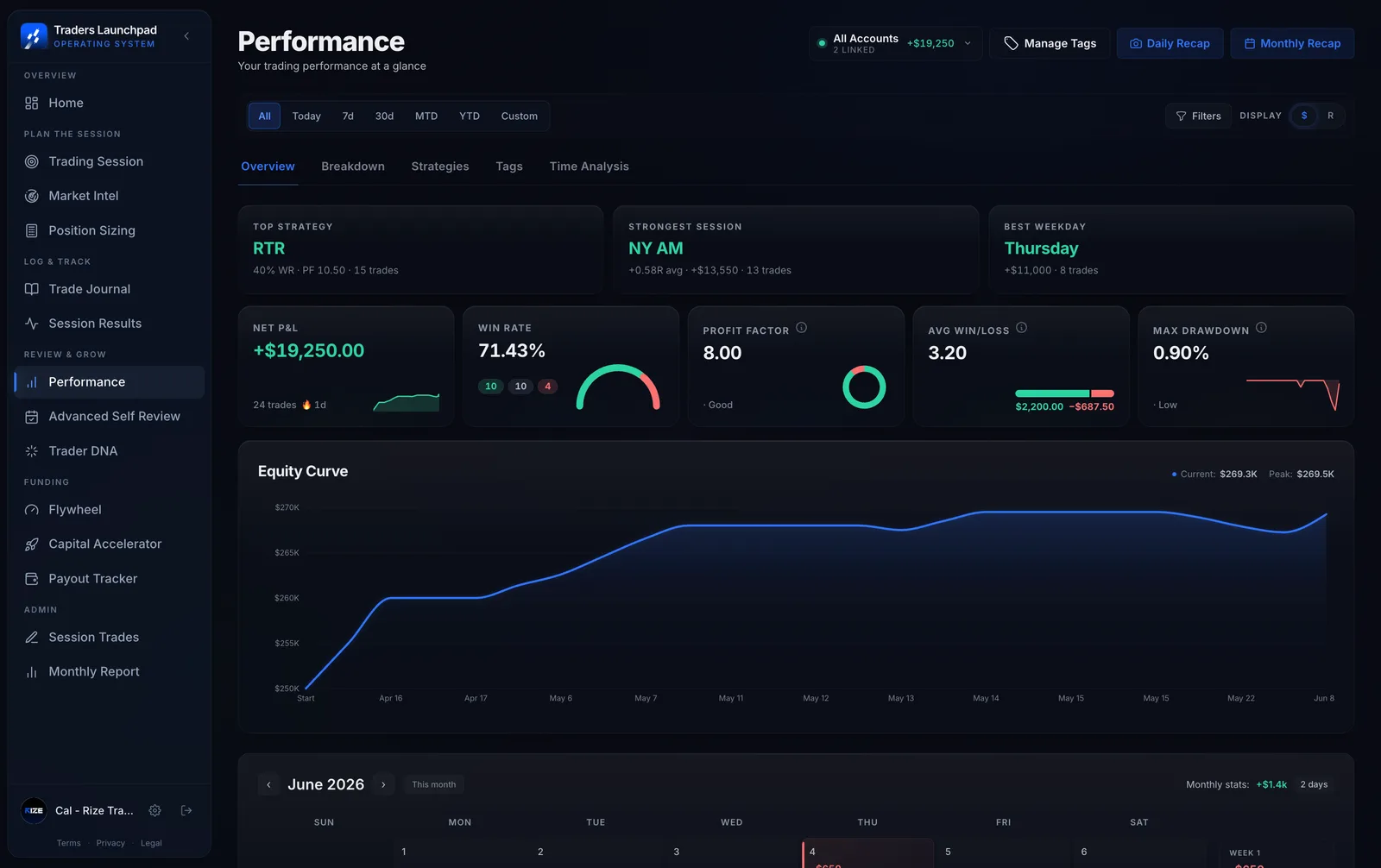This screenshot has height=868, width=1381.
Task: Click the This month button
Action: click(433, 784)
